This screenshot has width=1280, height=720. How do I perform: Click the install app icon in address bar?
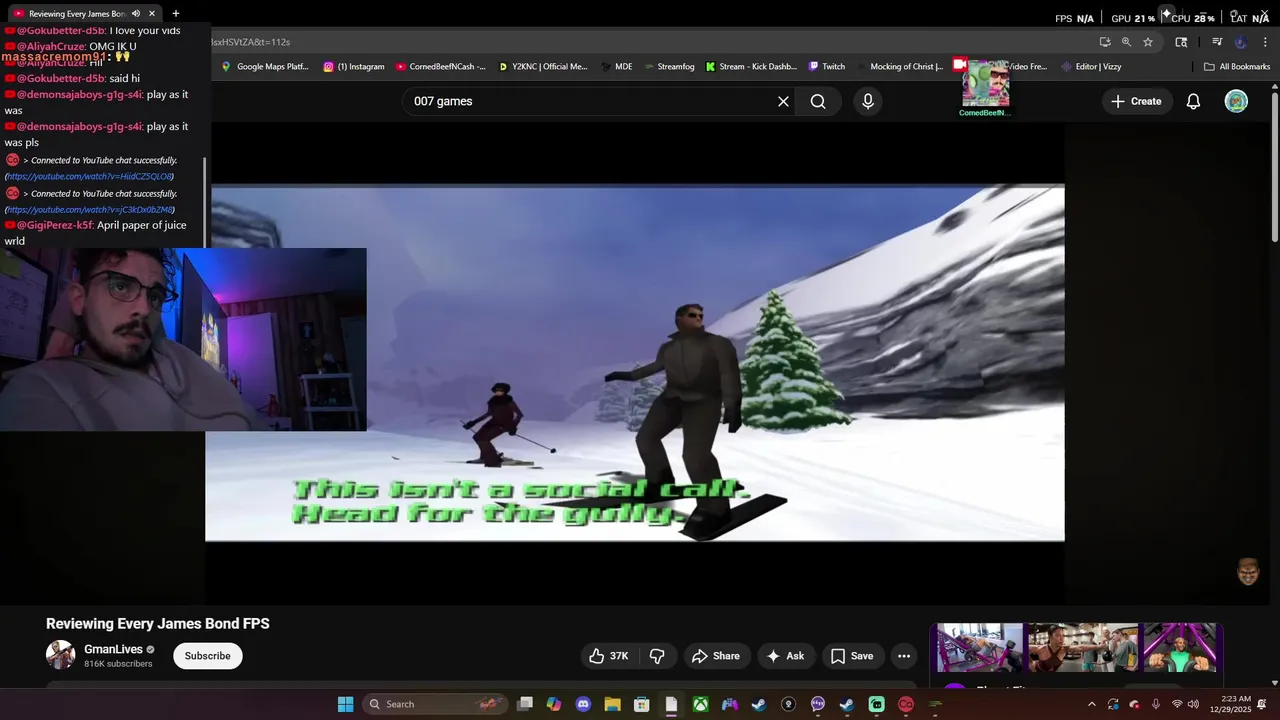point(1105,42)
